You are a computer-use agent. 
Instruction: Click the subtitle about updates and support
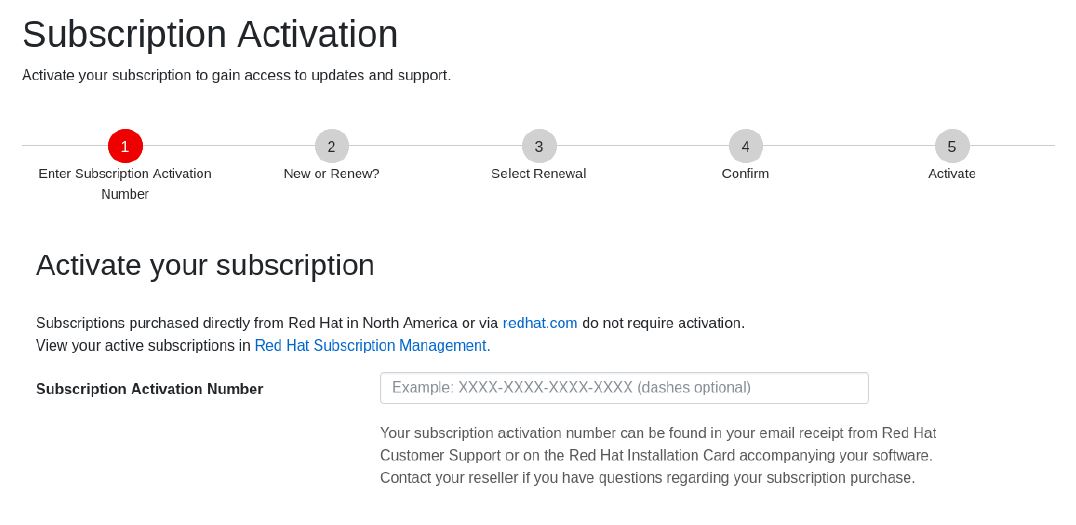click(236, 75)
